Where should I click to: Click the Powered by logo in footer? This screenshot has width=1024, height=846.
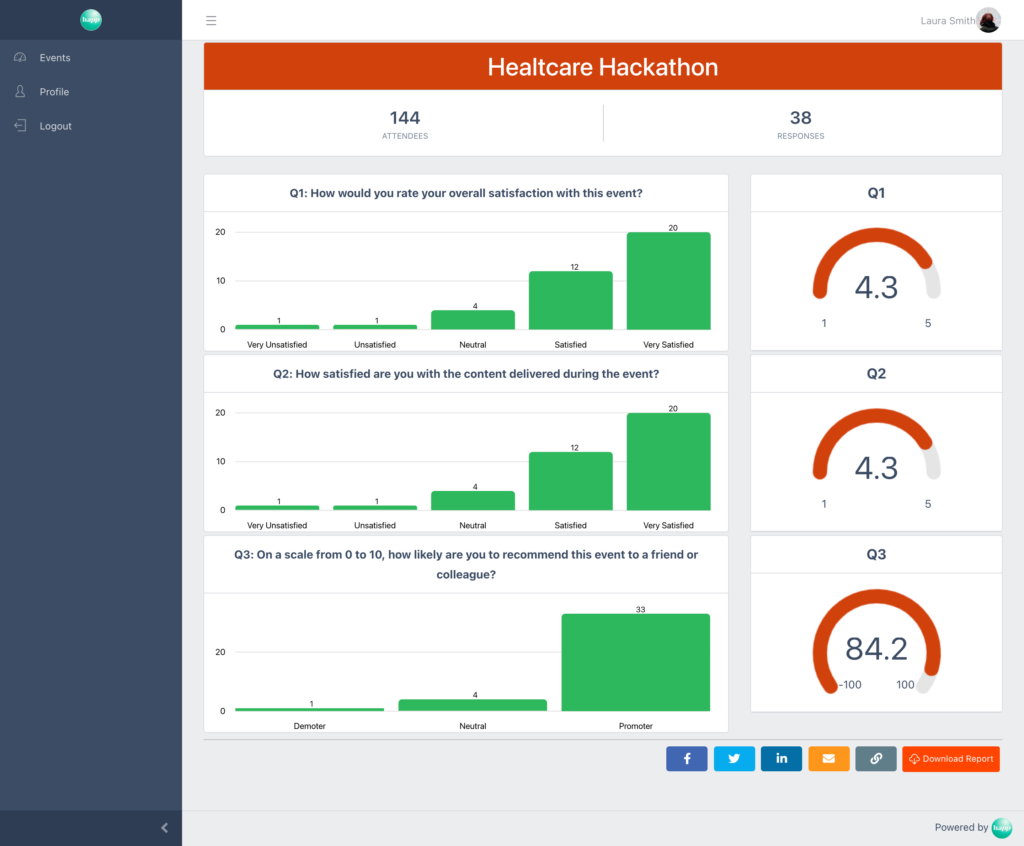1001,827
